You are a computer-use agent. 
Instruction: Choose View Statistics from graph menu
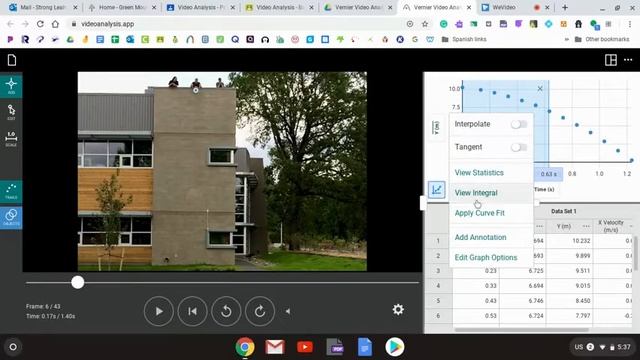pos(479,173)
